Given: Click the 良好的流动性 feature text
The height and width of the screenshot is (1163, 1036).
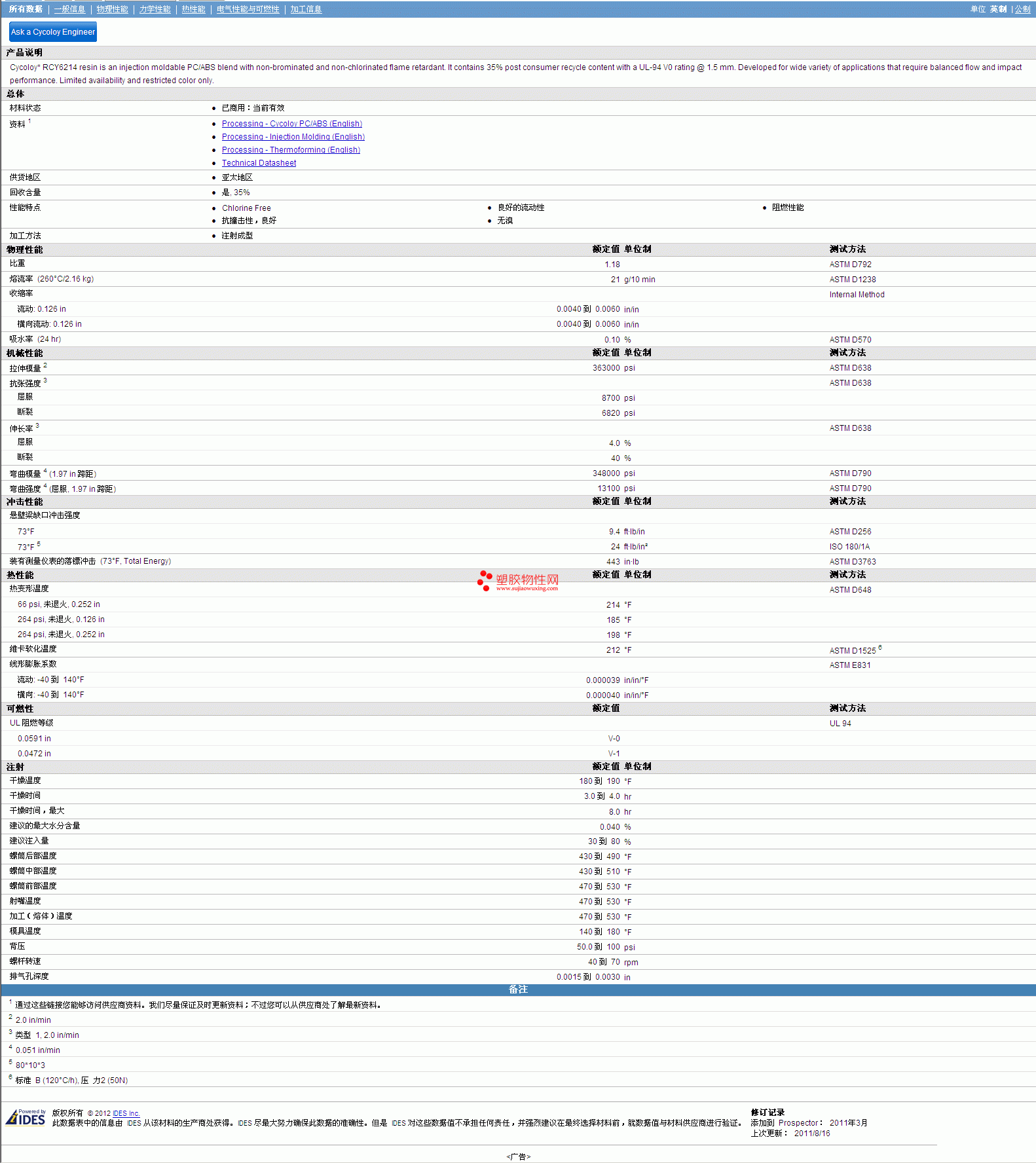Looking at the screenshot, I should 521,208.
